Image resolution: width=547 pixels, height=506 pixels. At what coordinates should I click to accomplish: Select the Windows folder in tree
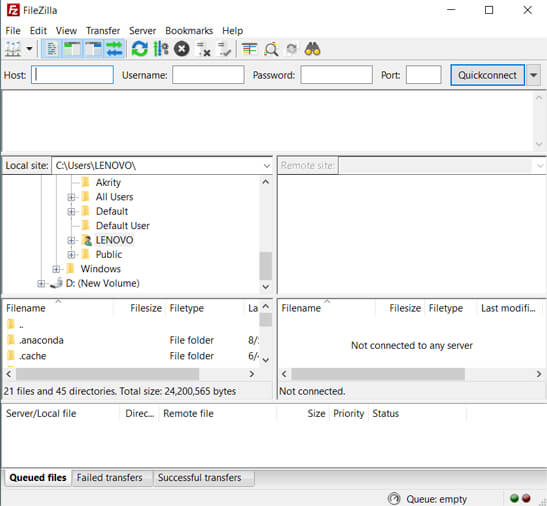[x=100, y=269]
